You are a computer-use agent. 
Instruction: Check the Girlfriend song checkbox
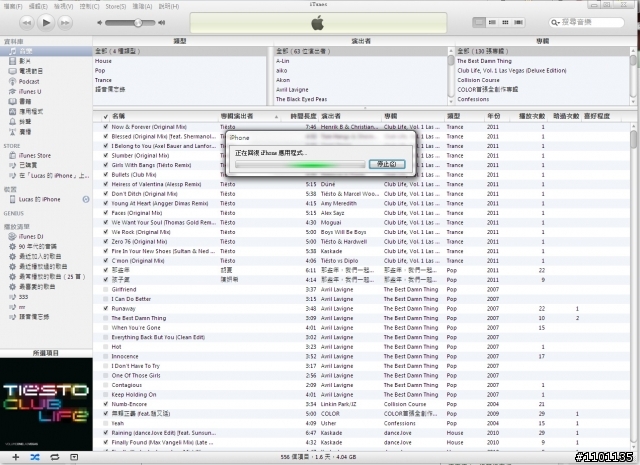(x=106, y=289)
